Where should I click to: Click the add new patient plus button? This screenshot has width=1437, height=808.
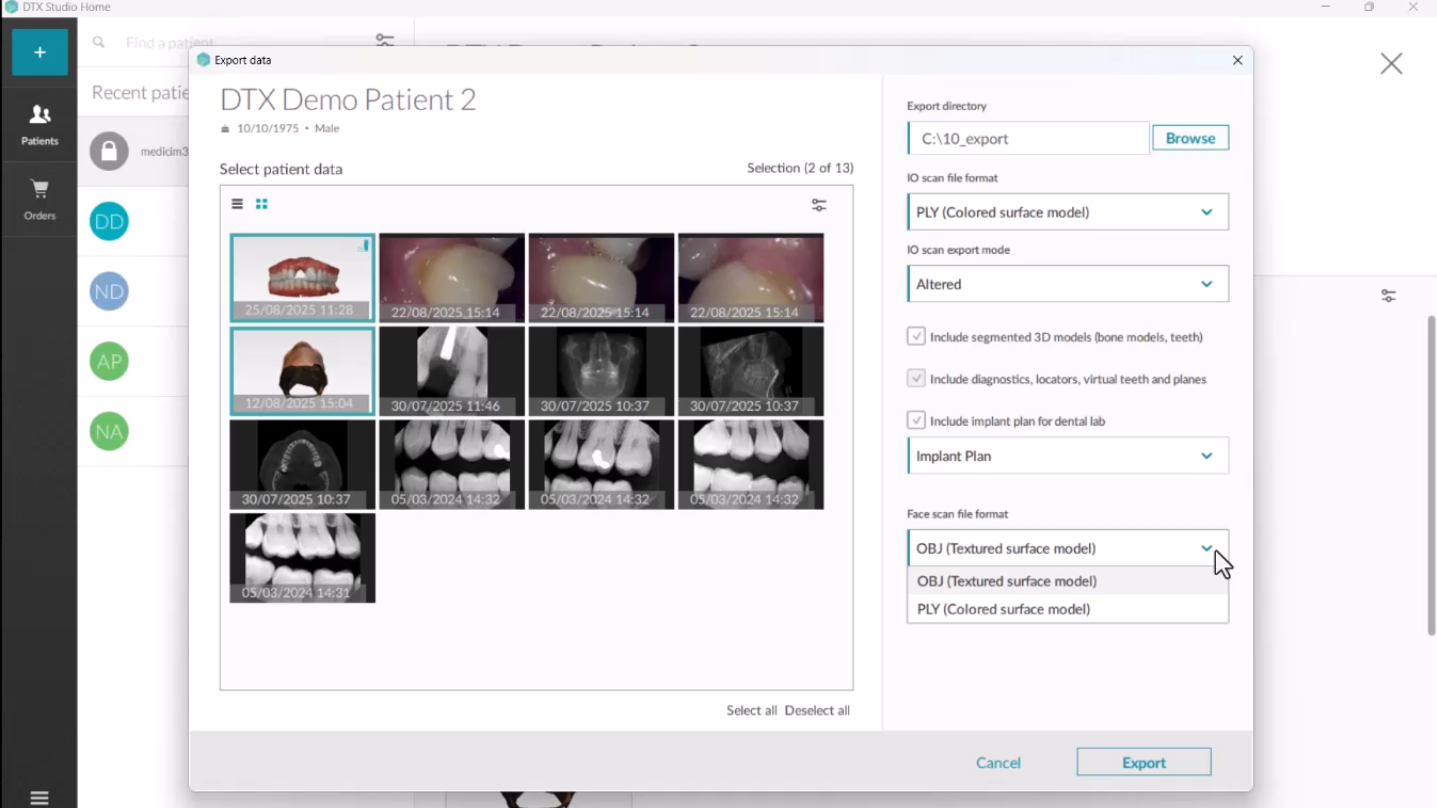coord(40,52)
